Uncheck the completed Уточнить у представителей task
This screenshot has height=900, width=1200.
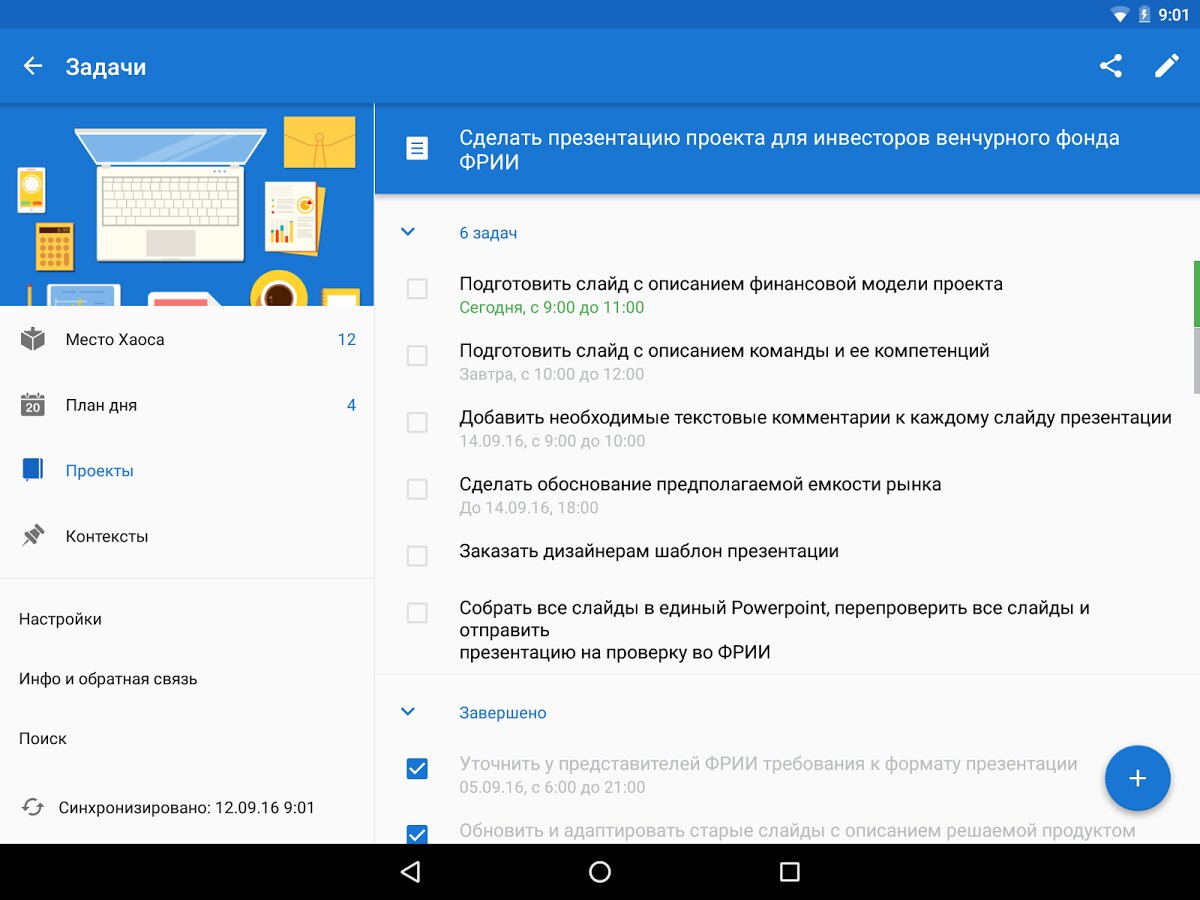417,768
